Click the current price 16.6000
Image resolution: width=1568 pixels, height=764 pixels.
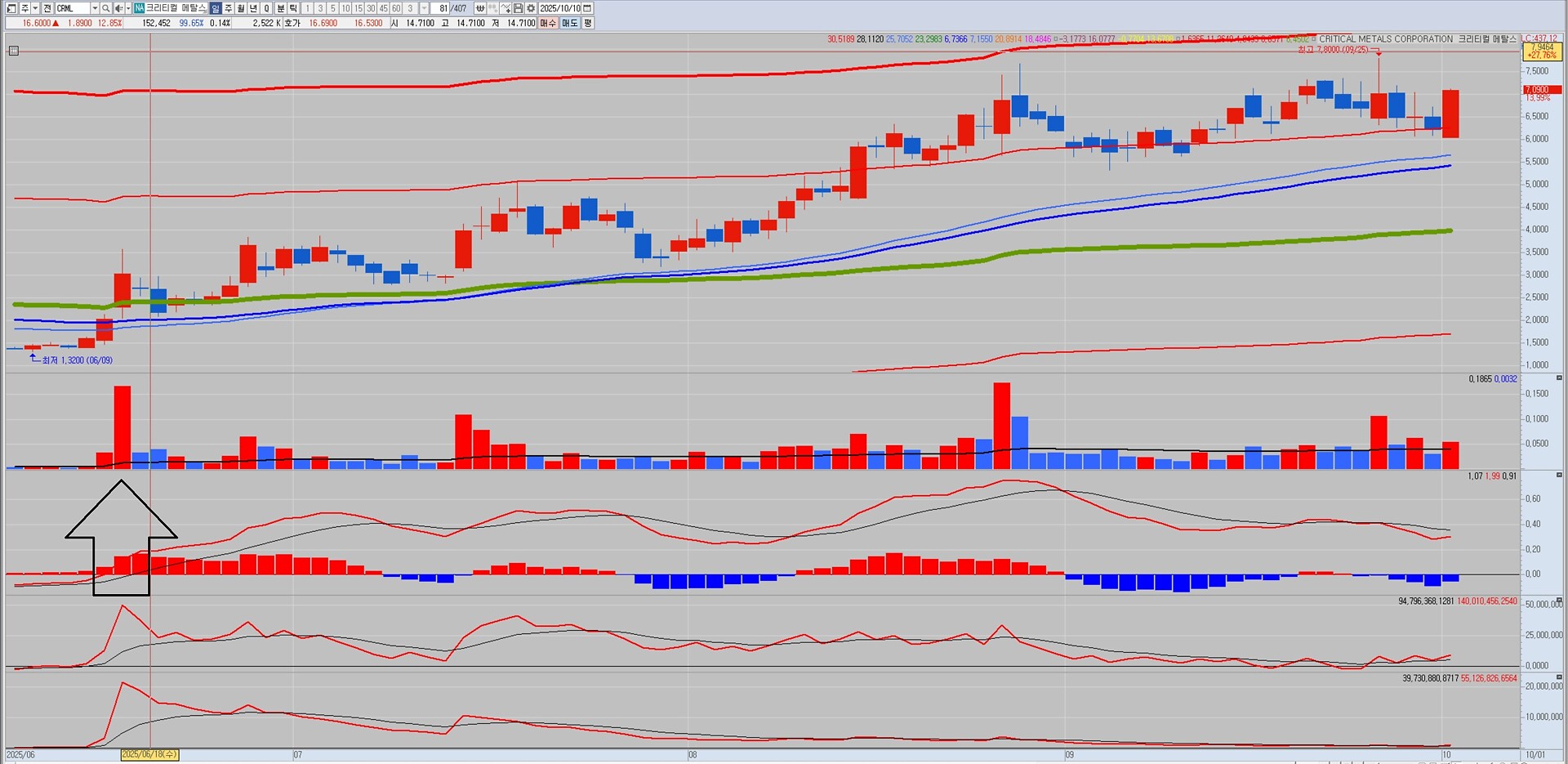37,23
